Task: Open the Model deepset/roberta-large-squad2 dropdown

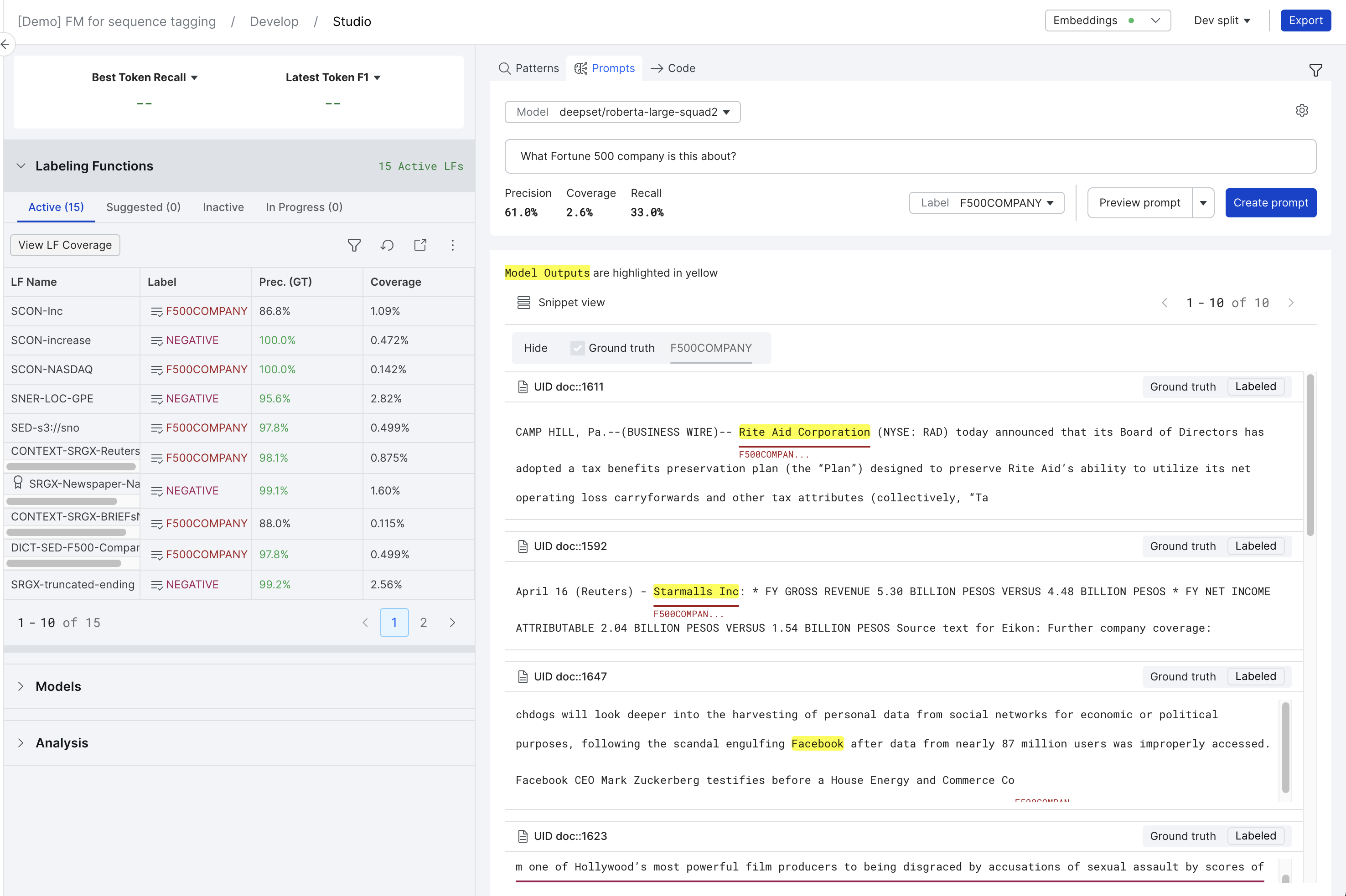Action: tap(622, 112)
